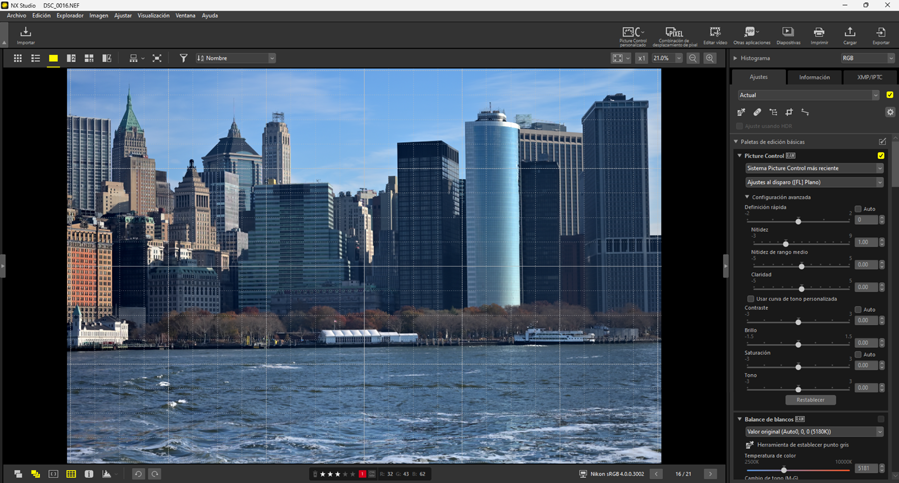Click the zoom out magnifier
Image resolution: width=899 pixels, height=483 pixels.
point(693,59)
